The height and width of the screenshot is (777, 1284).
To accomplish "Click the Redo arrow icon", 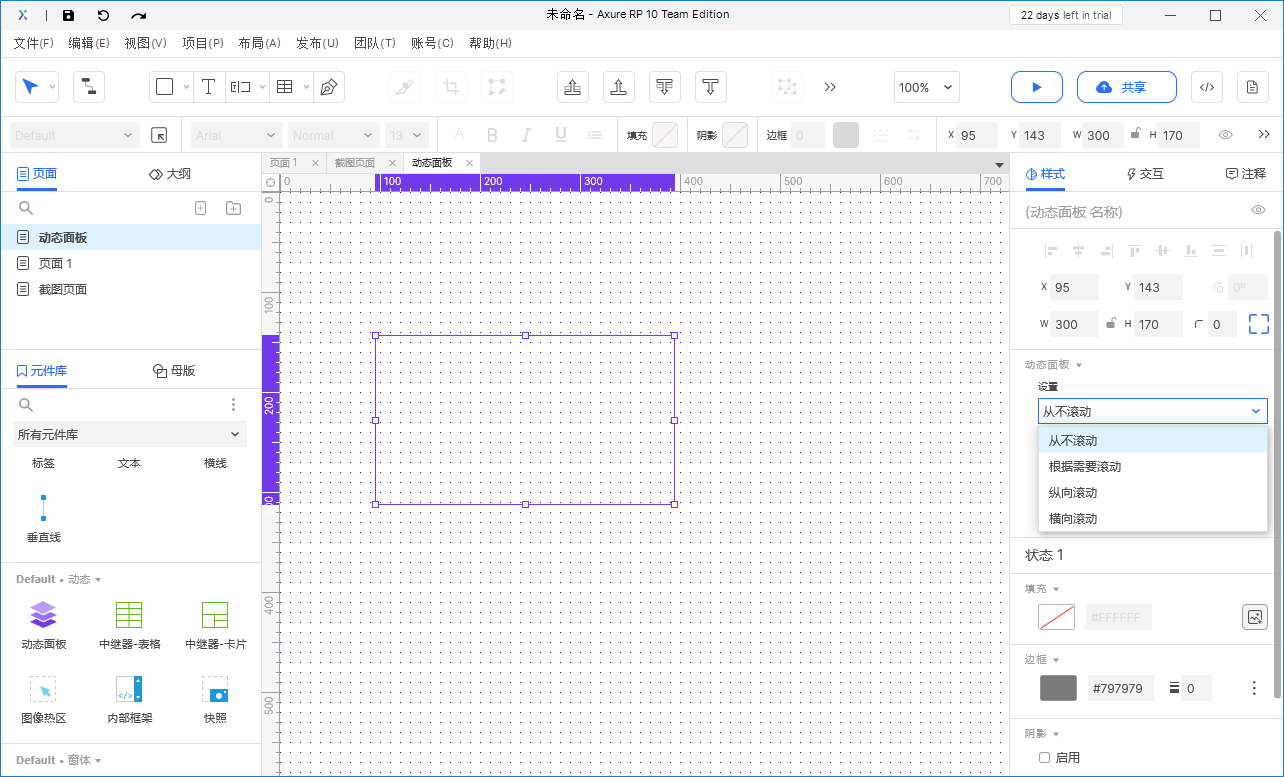I will (139, 15).
